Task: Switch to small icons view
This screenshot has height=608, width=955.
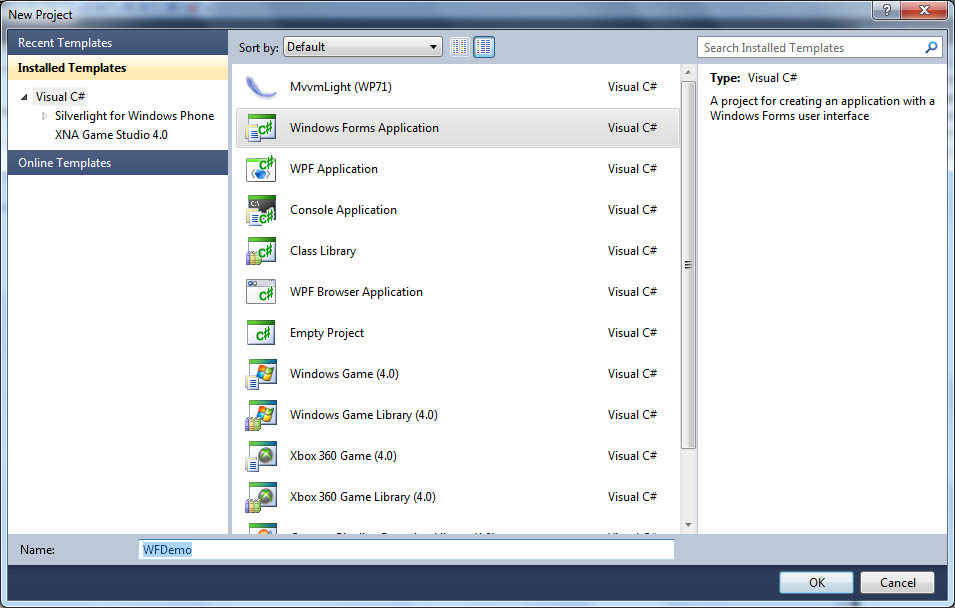Action: coord(460,47)
